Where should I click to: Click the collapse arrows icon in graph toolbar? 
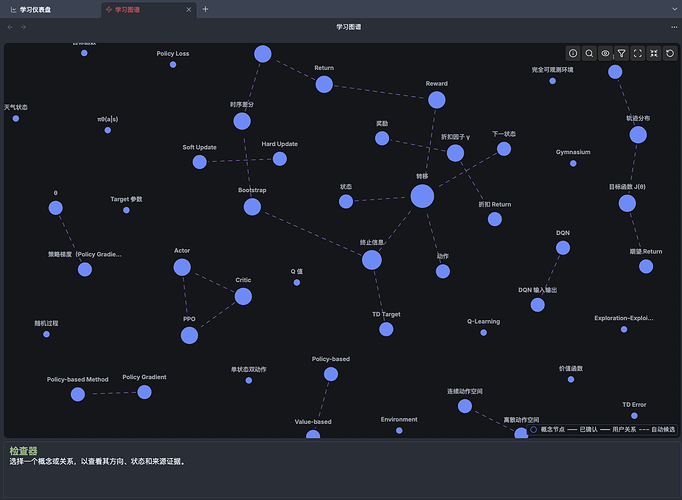654,53
